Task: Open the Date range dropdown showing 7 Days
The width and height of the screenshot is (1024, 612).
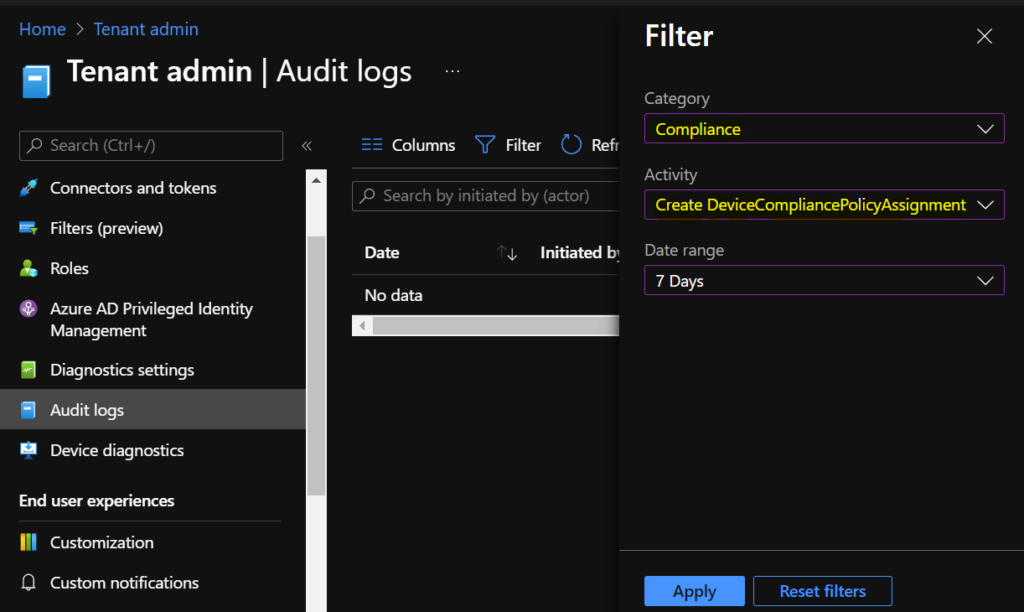Action: 824,280
